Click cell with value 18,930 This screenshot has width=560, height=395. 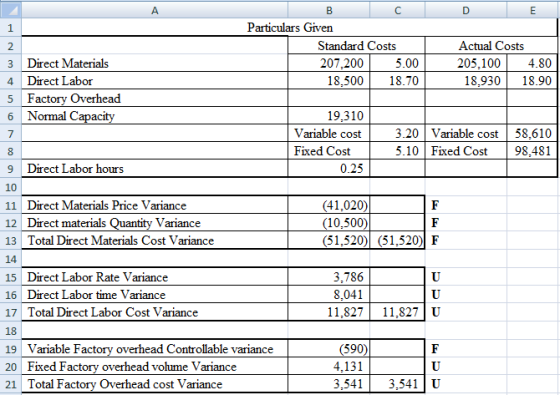(x=466, y=81)
